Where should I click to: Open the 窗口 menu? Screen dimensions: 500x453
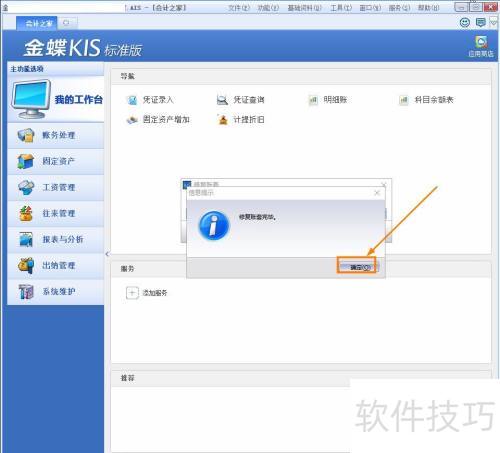[370, 8]
